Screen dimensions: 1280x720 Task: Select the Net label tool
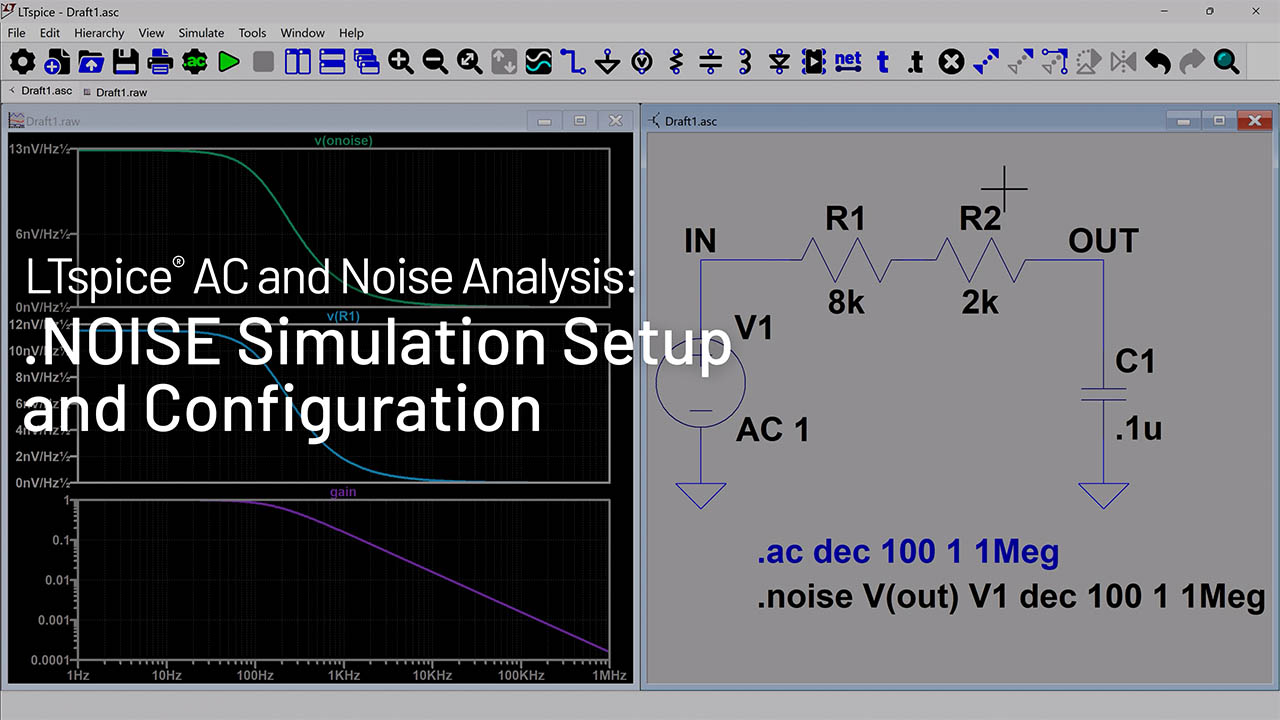coord(848,61)
